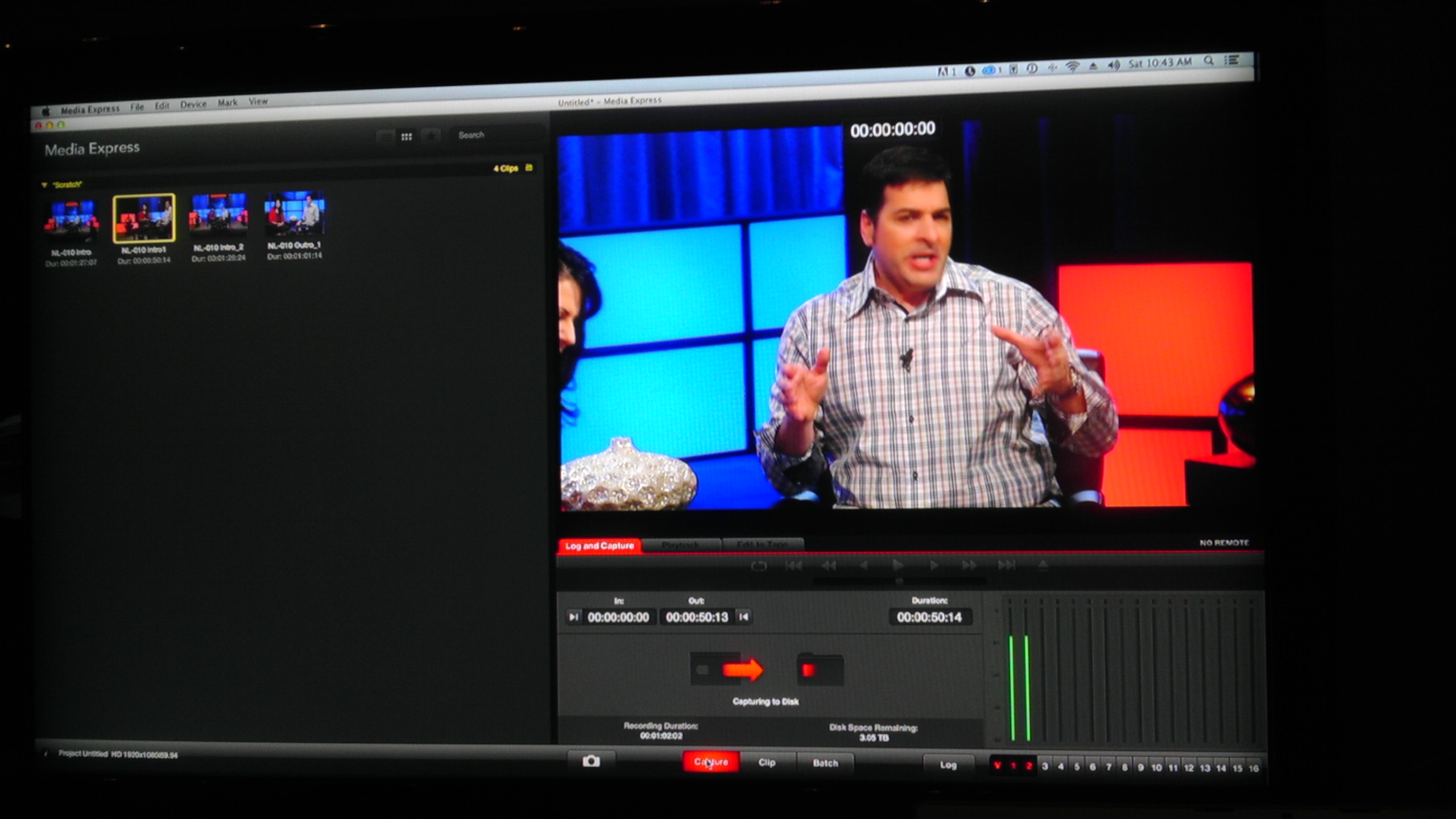Switch to thumbnail grid view
Viewport: 1456px width, 819px height.
[x=406, y=137]
